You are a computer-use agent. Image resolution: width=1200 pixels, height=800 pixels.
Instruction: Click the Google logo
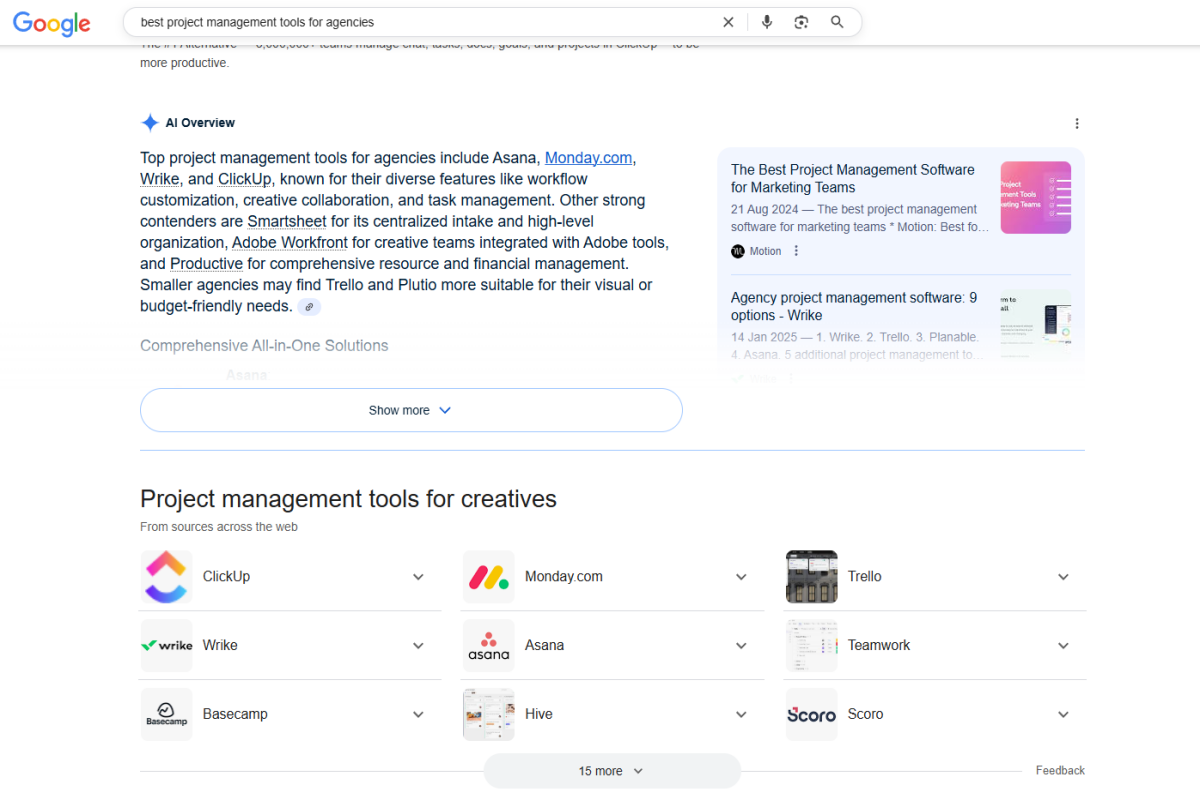click(51, 23)
